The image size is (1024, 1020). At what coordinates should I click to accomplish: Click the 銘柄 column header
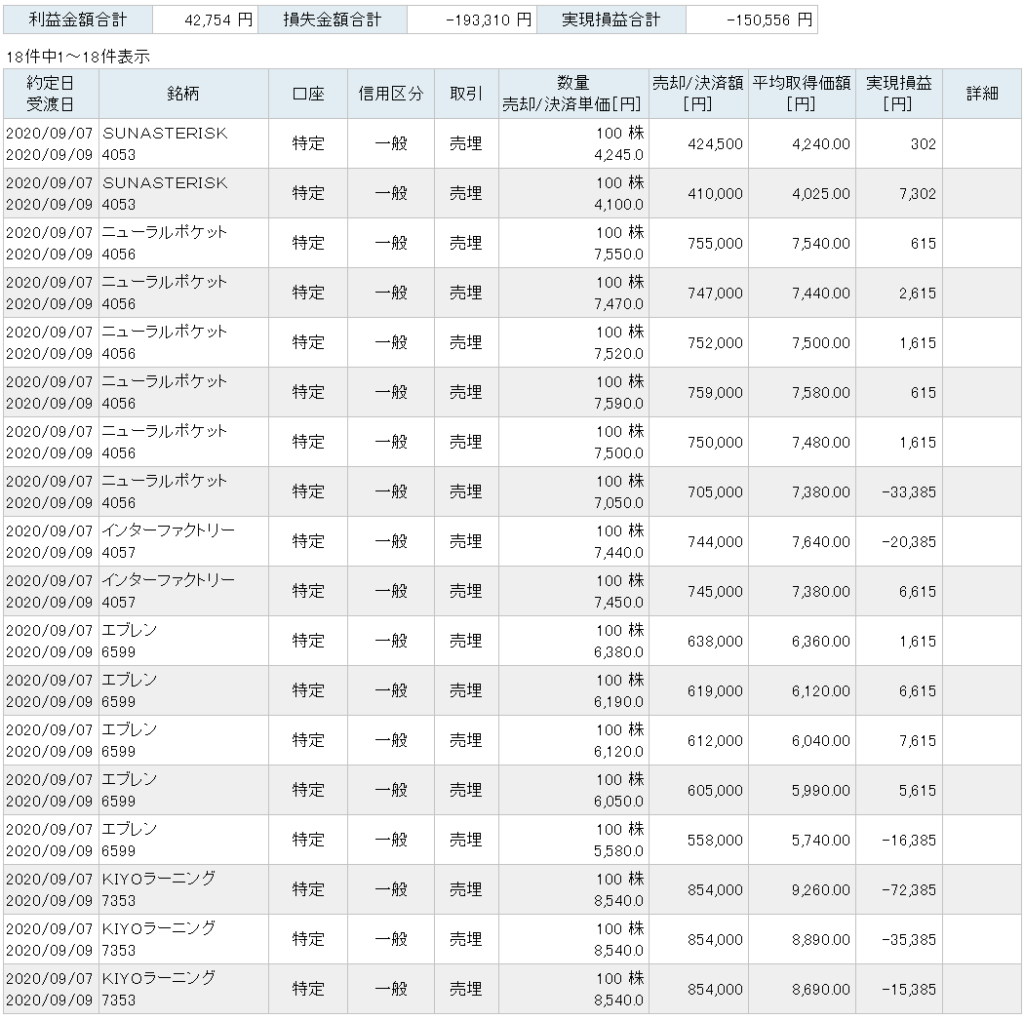point(184,93)
